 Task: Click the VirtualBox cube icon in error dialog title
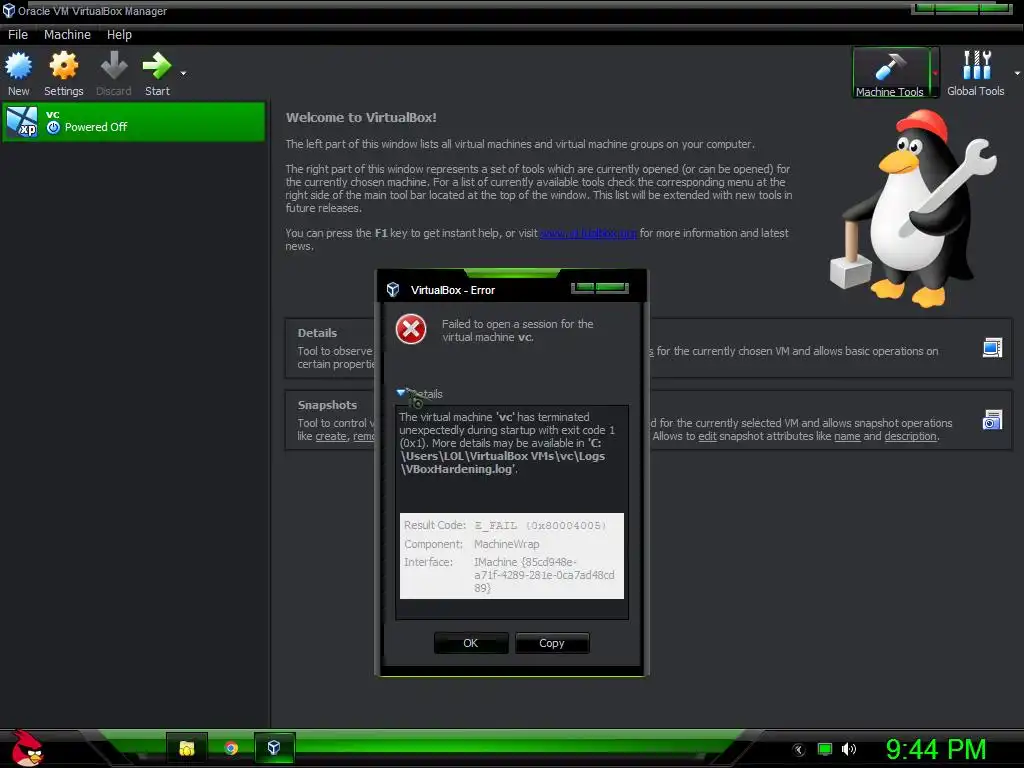(x=392, y=289)
